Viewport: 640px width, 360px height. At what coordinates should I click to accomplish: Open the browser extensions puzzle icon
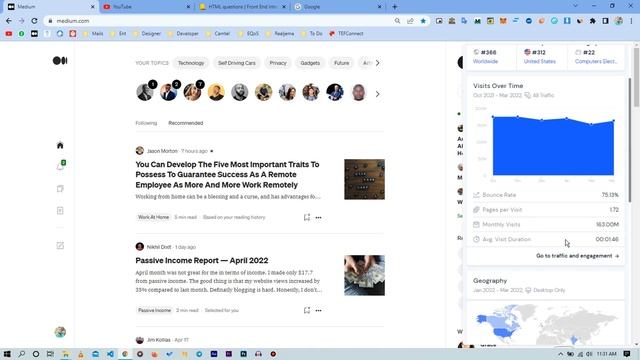coord(593,21)
